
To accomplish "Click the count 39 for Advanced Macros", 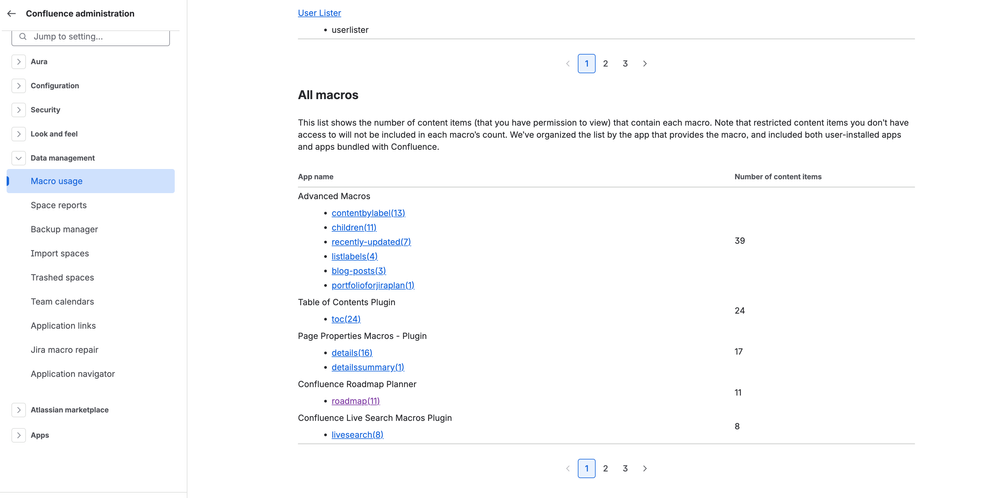I will coord(740,241).
